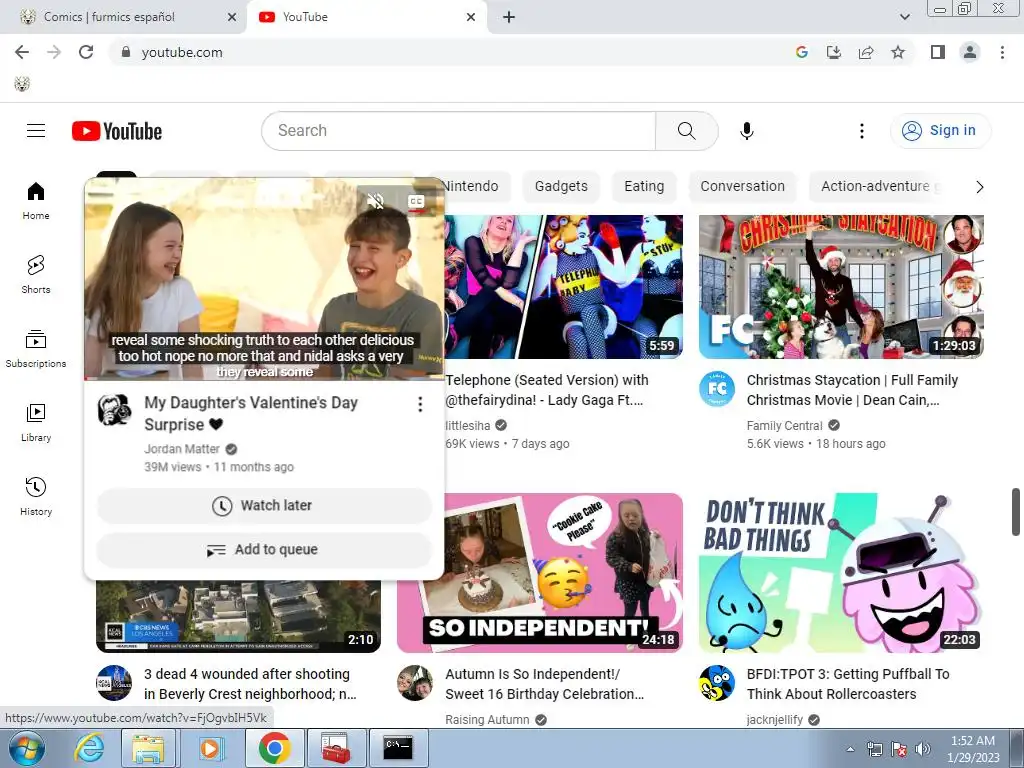
Task: Go to Home in sidebar
Action: tap(36, 200)
